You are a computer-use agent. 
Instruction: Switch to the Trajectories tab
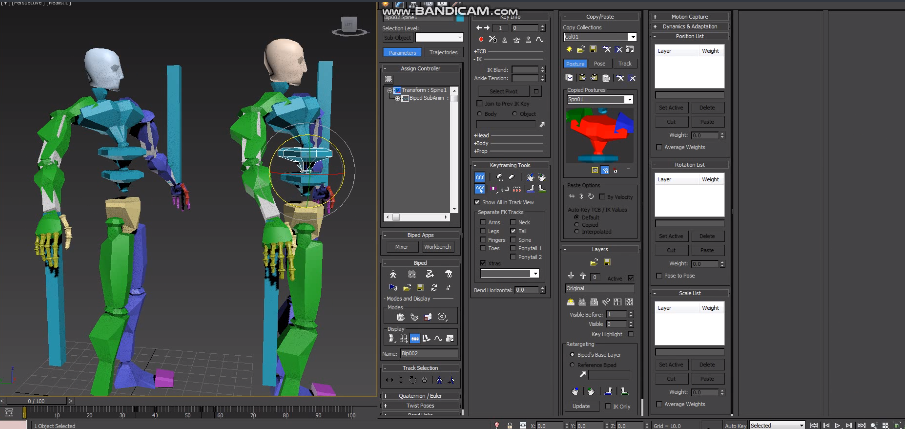tap(443, 53)
